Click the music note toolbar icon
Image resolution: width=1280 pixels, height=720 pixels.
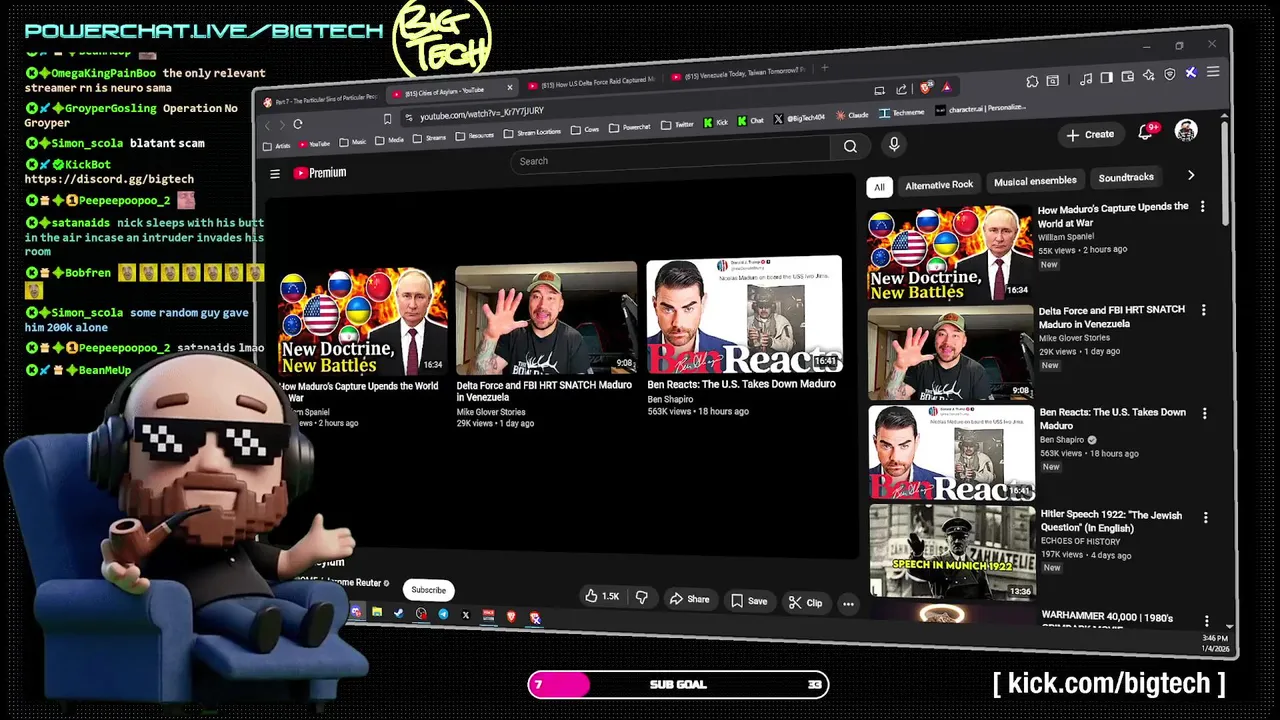point(1086,79)
